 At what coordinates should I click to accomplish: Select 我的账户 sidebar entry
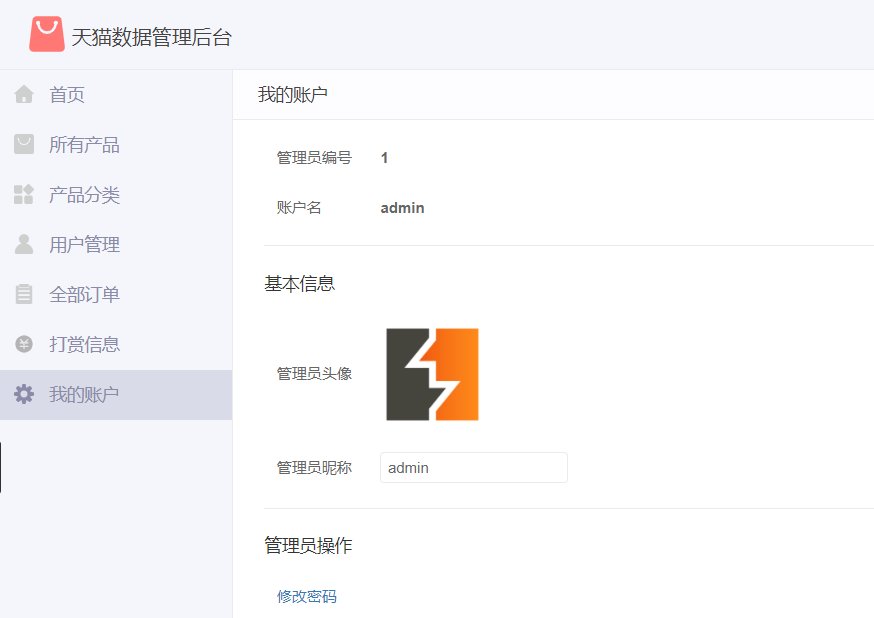click(x=116, y=395)
